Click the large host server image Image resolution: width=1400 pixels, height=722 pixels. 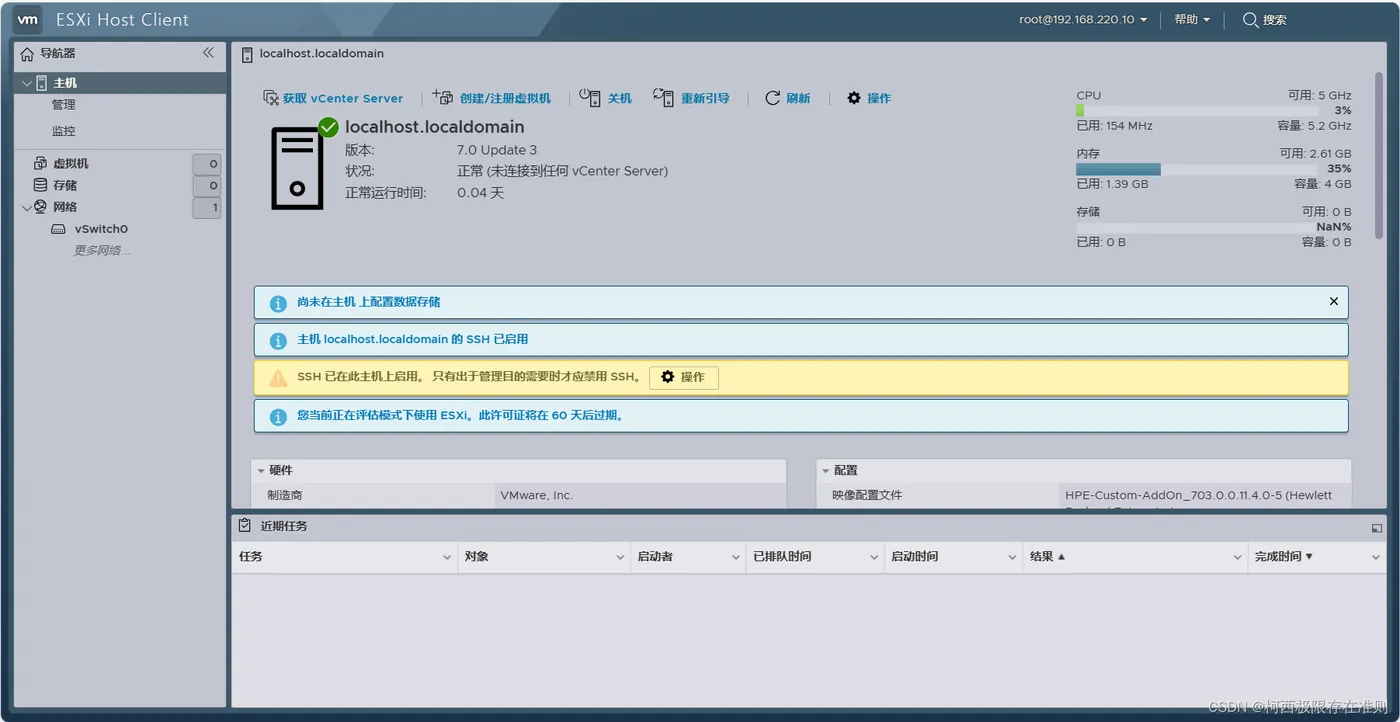click(x=297, y=168)
